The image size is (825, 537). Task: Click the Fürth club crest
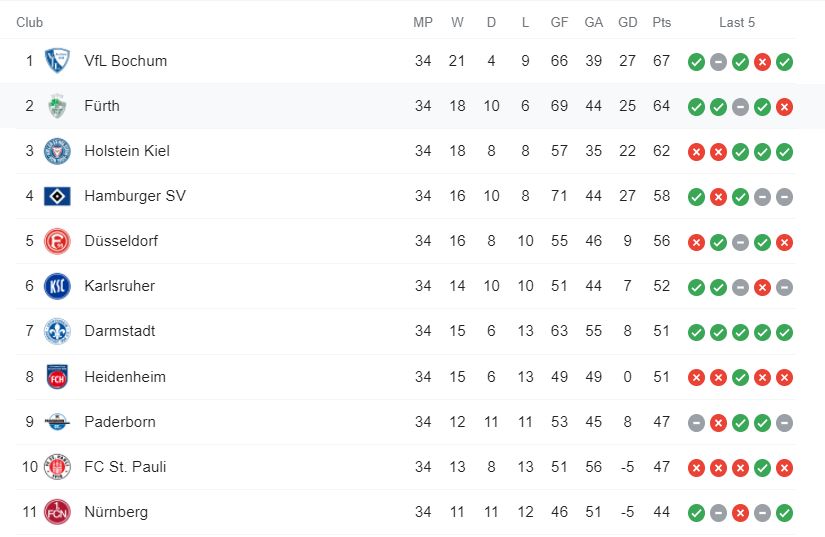click(x=57, y=106)
